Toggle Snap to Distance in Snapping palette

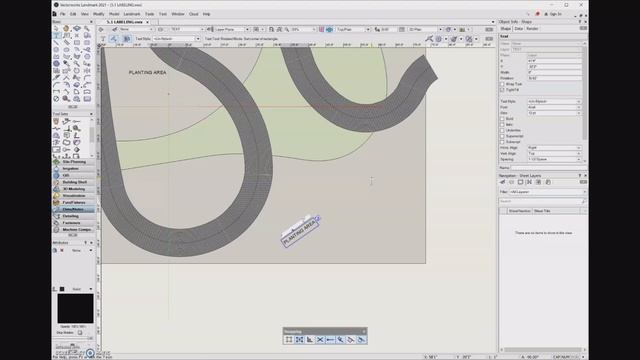click(x=340, y=340)
